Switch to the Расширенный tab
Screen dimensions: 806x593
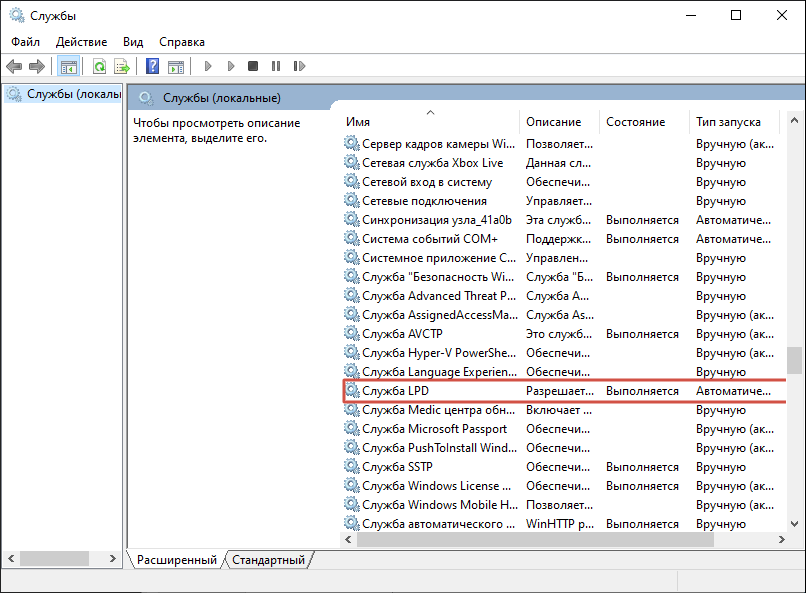[x=176, y=560]
